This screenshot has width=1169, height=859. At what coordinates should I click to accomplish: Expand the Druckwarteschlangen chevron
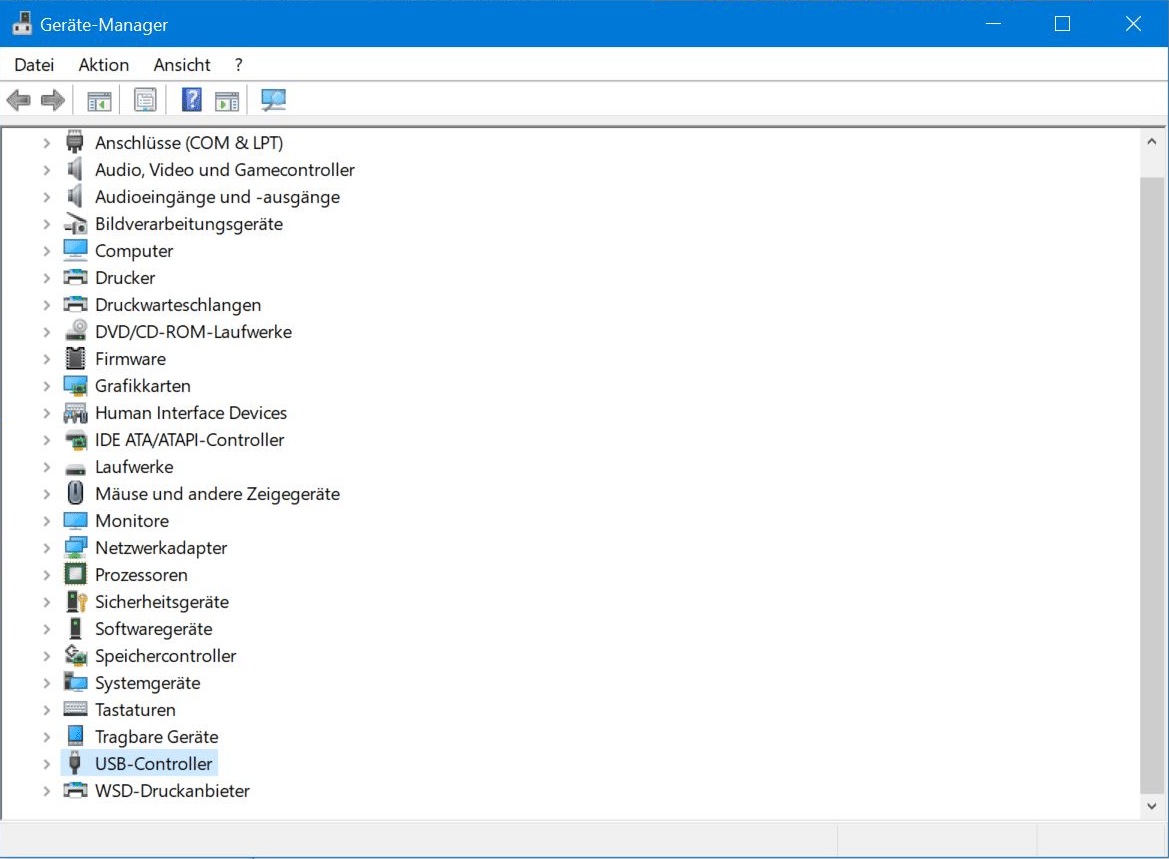pyautogui.click(x=46, y=305)
